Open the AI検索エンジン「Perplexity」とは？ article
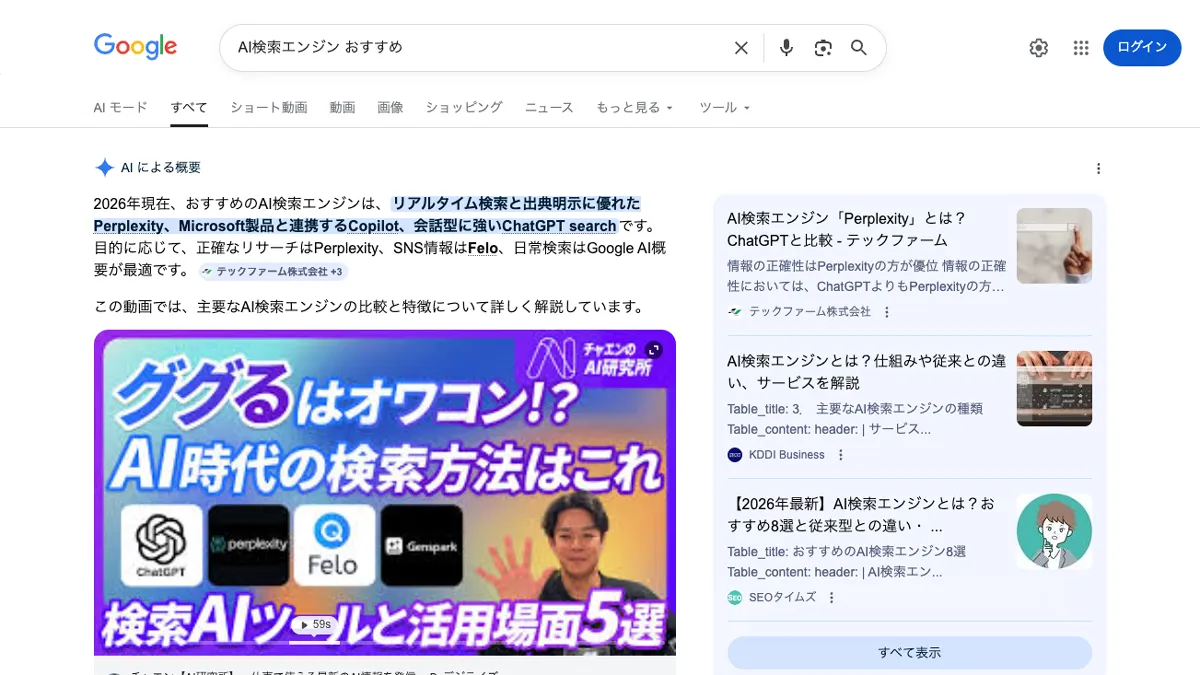 coord(846,229)
